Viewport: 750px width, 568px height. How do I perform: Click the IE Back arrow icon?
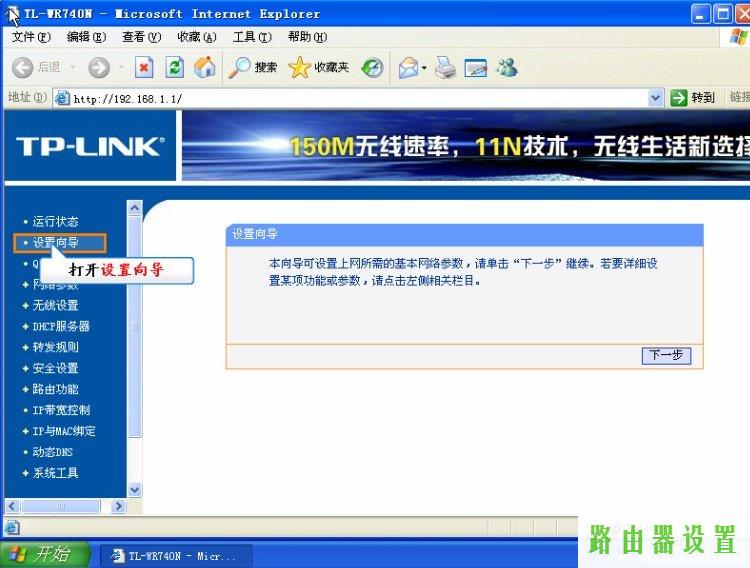tap(22, 67)
